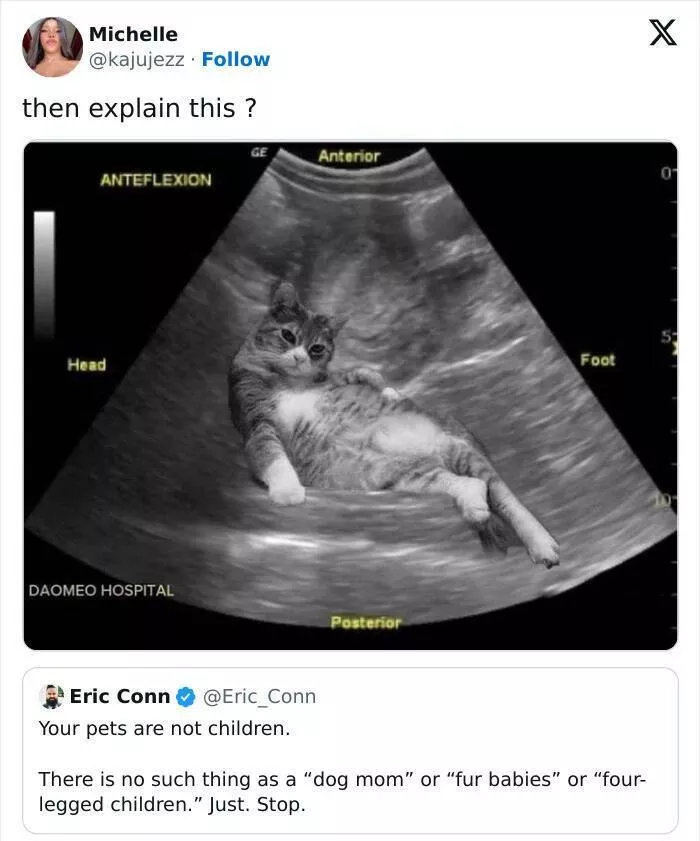The height and width of the screenshot is (841, 700).
Task: Click the Foot label
Action: [x=597, y=360]
